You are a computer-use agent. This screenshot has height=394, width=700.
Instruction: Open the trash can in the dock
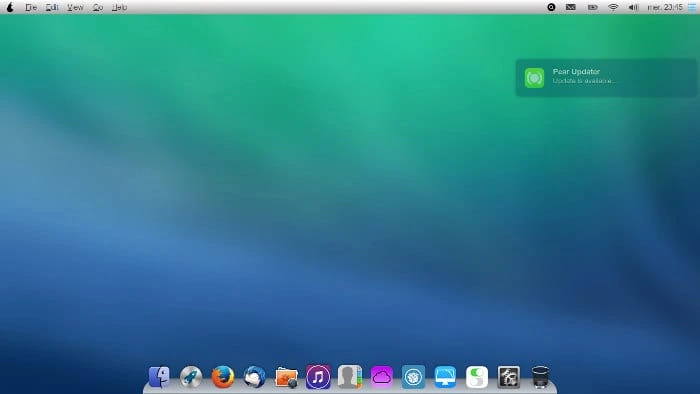(540, 377)
